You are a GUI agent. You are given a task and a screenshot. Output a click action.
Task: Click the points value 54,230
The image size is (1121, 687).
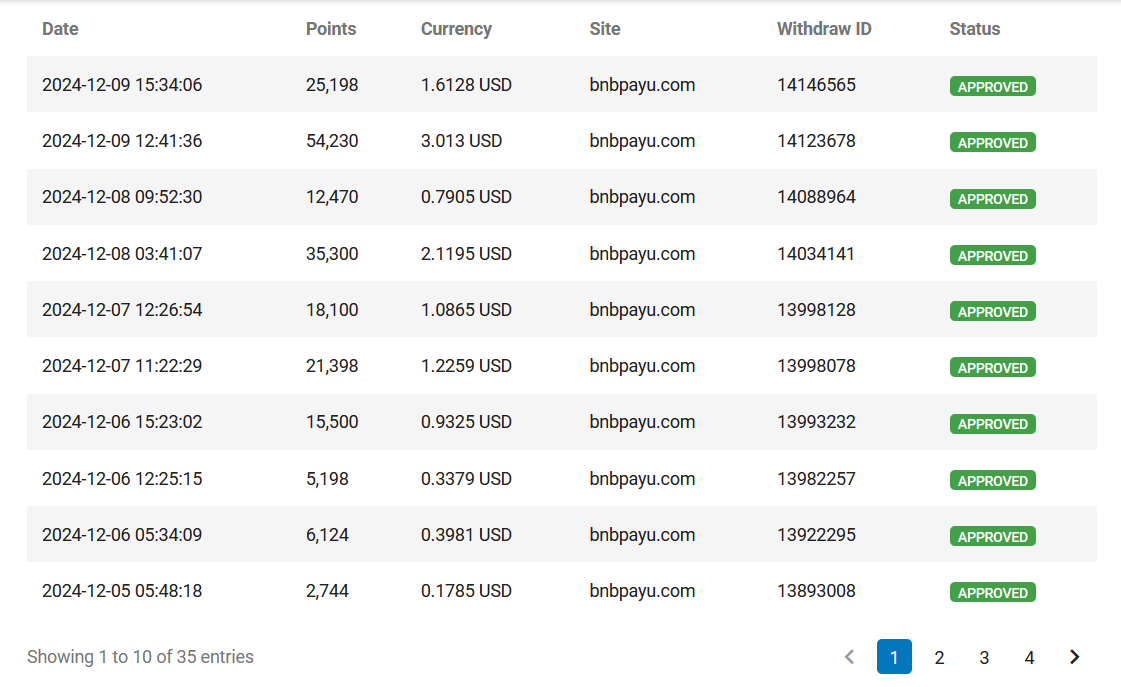point(332,141)
